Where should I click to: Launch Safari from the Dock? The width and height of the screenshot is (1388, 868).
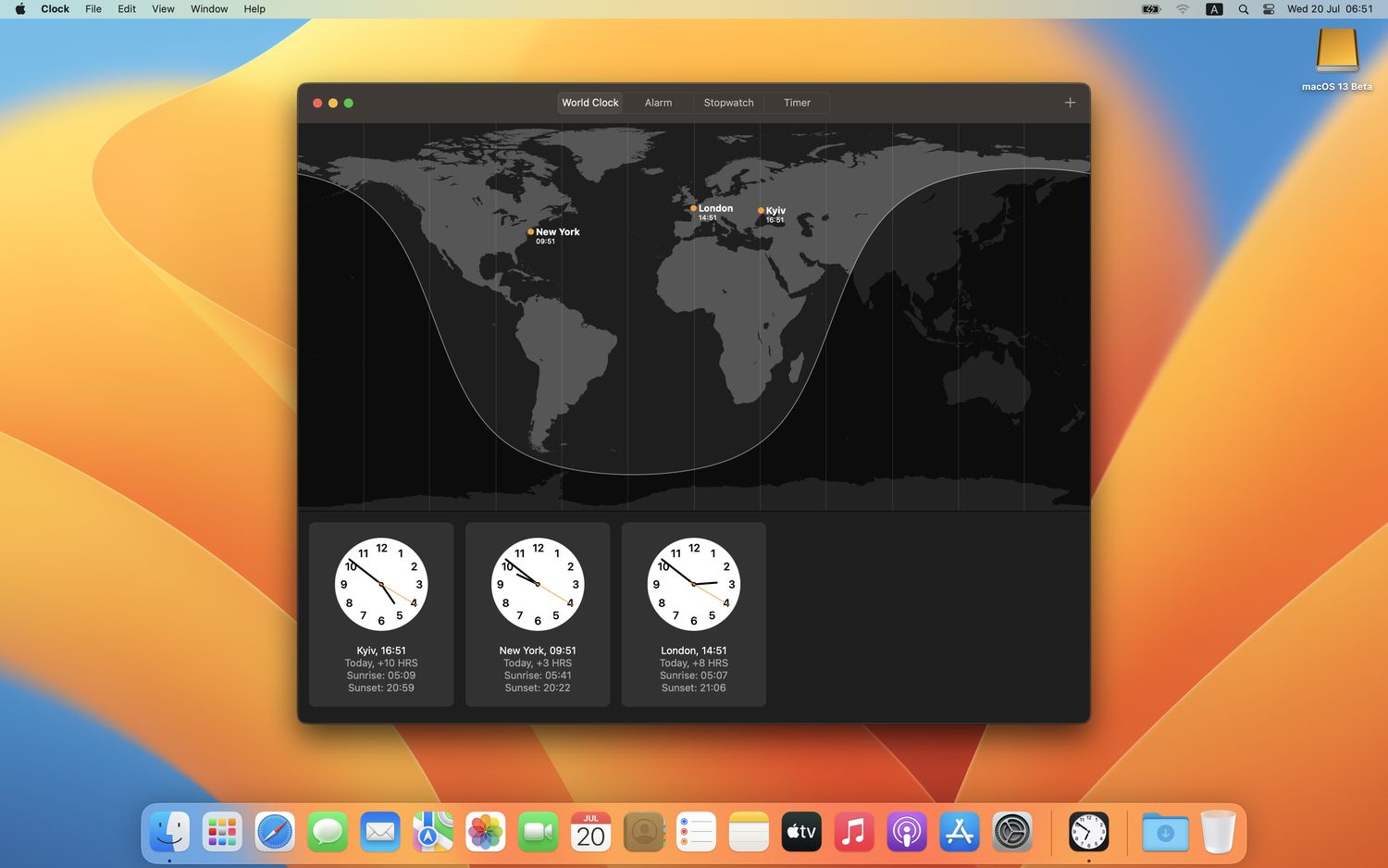click(x=275, y=832)
